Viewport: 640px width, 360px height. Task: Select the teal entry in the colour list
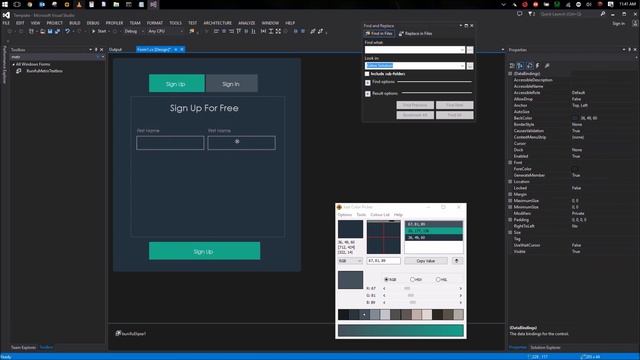433,231
